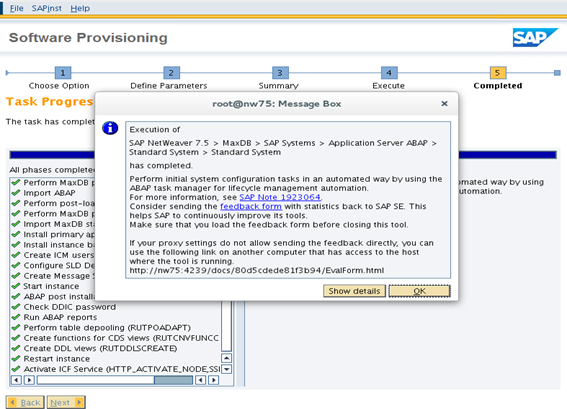Select step 1 Choose Option

63,73
